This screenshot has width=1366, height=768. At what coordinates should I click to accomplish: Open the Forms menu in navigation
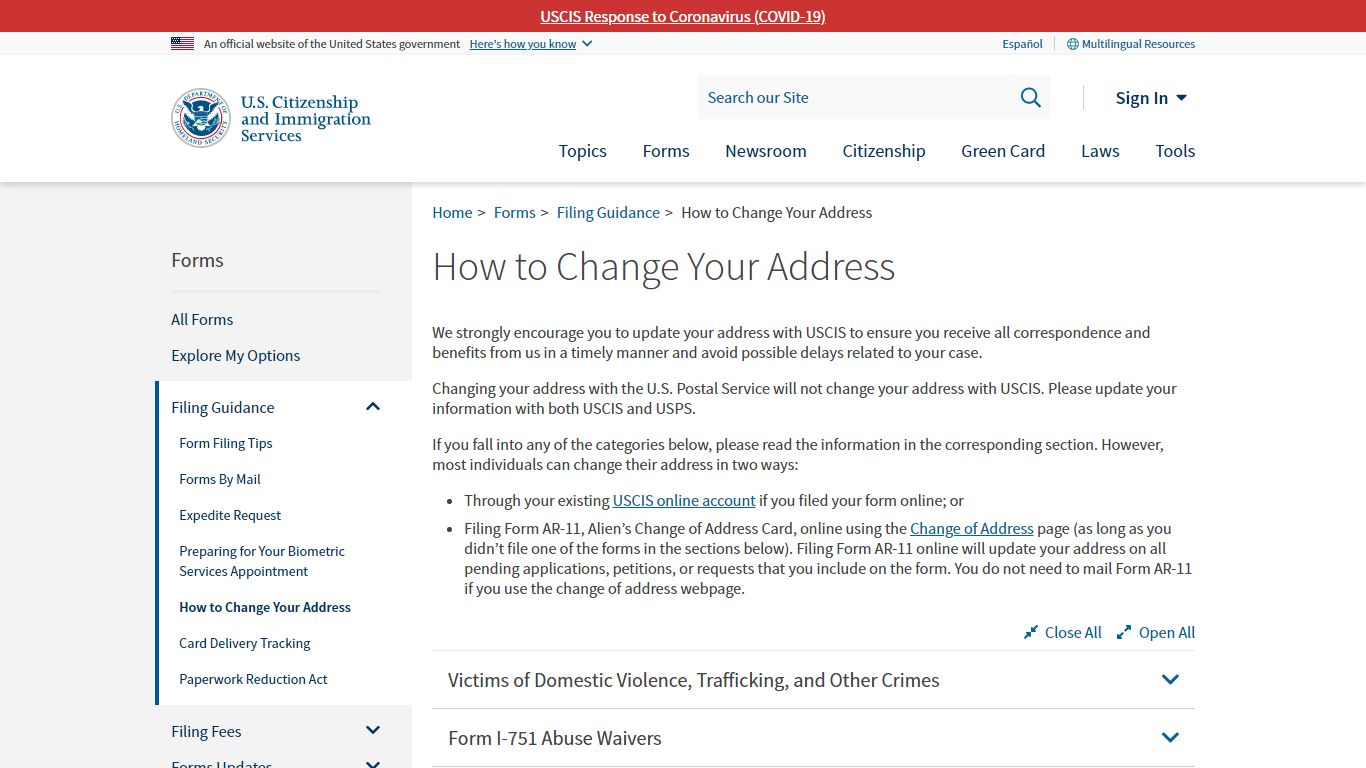(666, 151)
